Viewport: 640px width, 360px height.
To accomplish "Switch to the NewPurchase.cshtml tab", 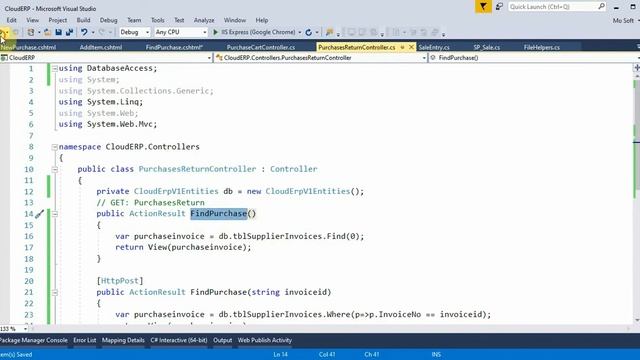I will [x=28, y=47].
